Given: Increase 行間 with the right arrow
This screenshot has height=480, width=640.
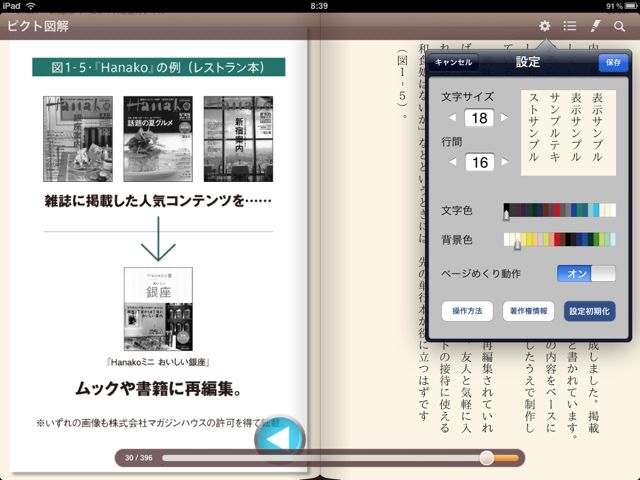Looking at the screenshot, I should point(504,162).
